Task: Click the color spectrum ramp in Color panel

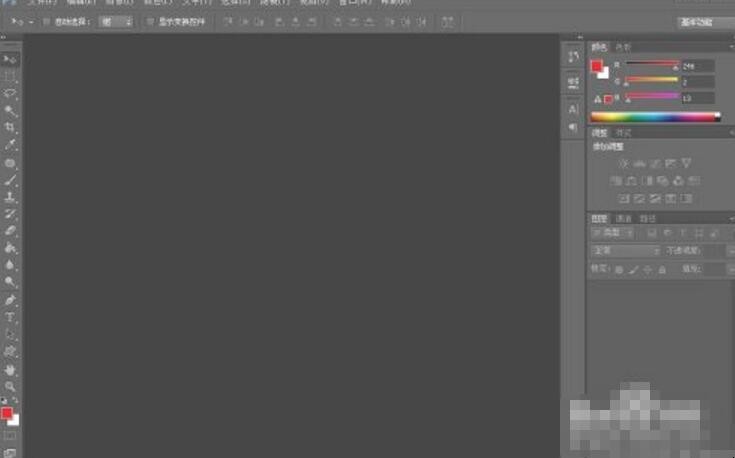Action: [655, 117]
